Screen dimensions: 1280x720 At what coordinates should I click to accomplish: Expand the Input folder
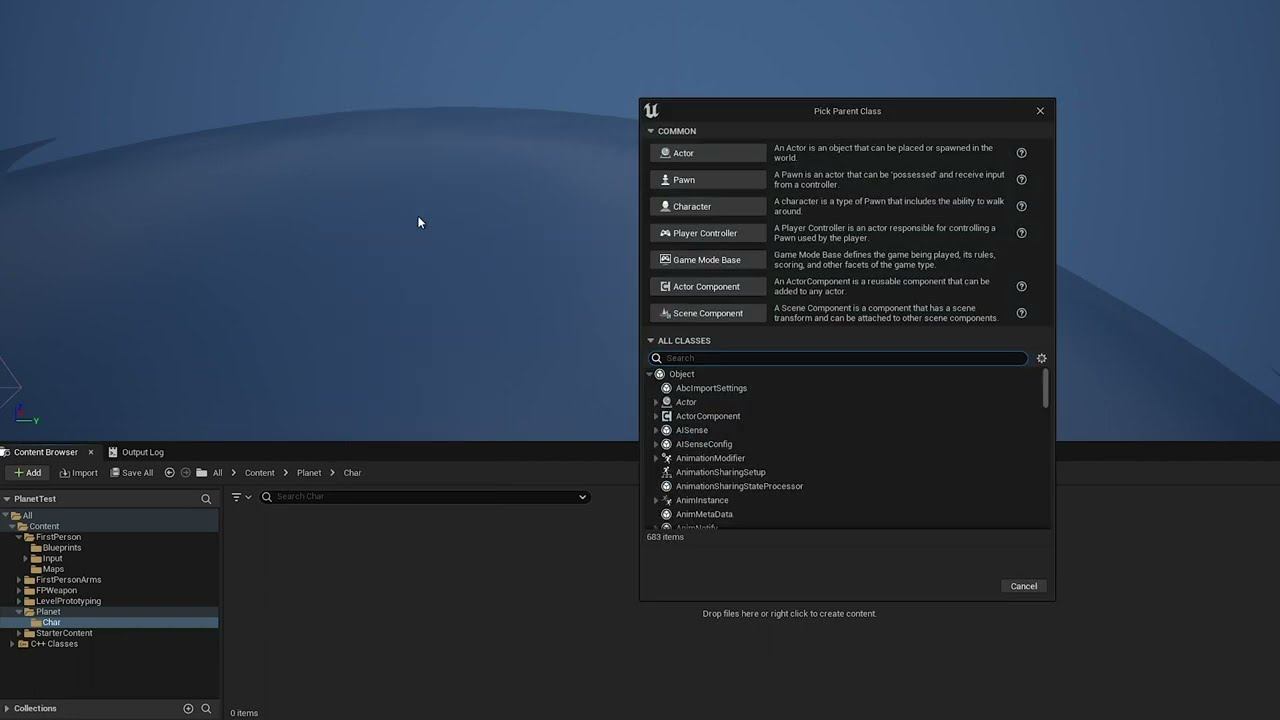[26, 559]
